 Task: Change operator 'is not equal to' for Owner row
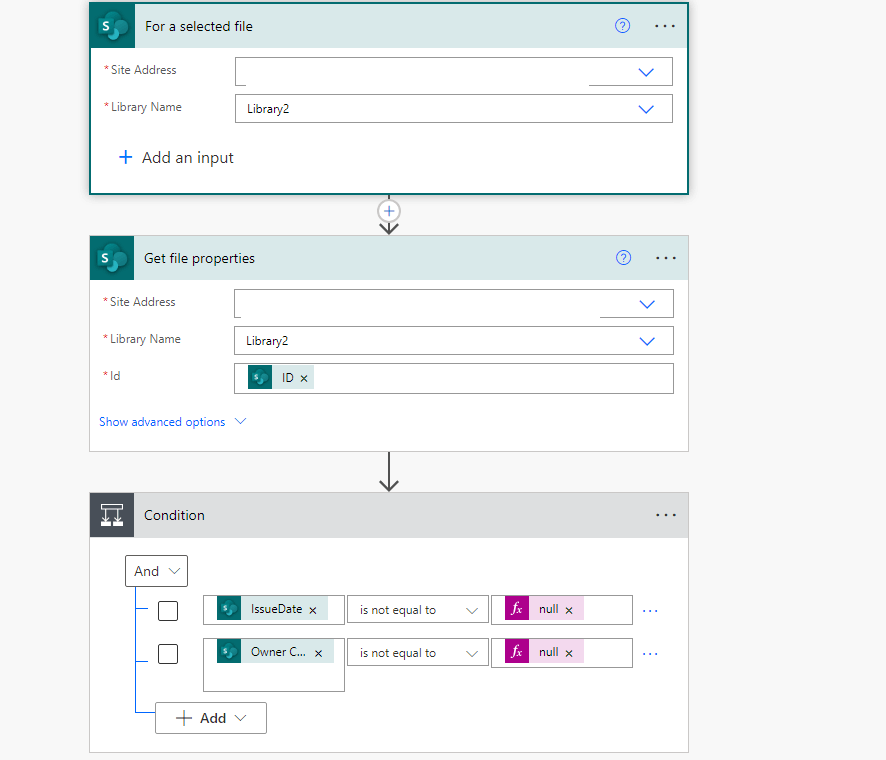click(x=418, y=653)
